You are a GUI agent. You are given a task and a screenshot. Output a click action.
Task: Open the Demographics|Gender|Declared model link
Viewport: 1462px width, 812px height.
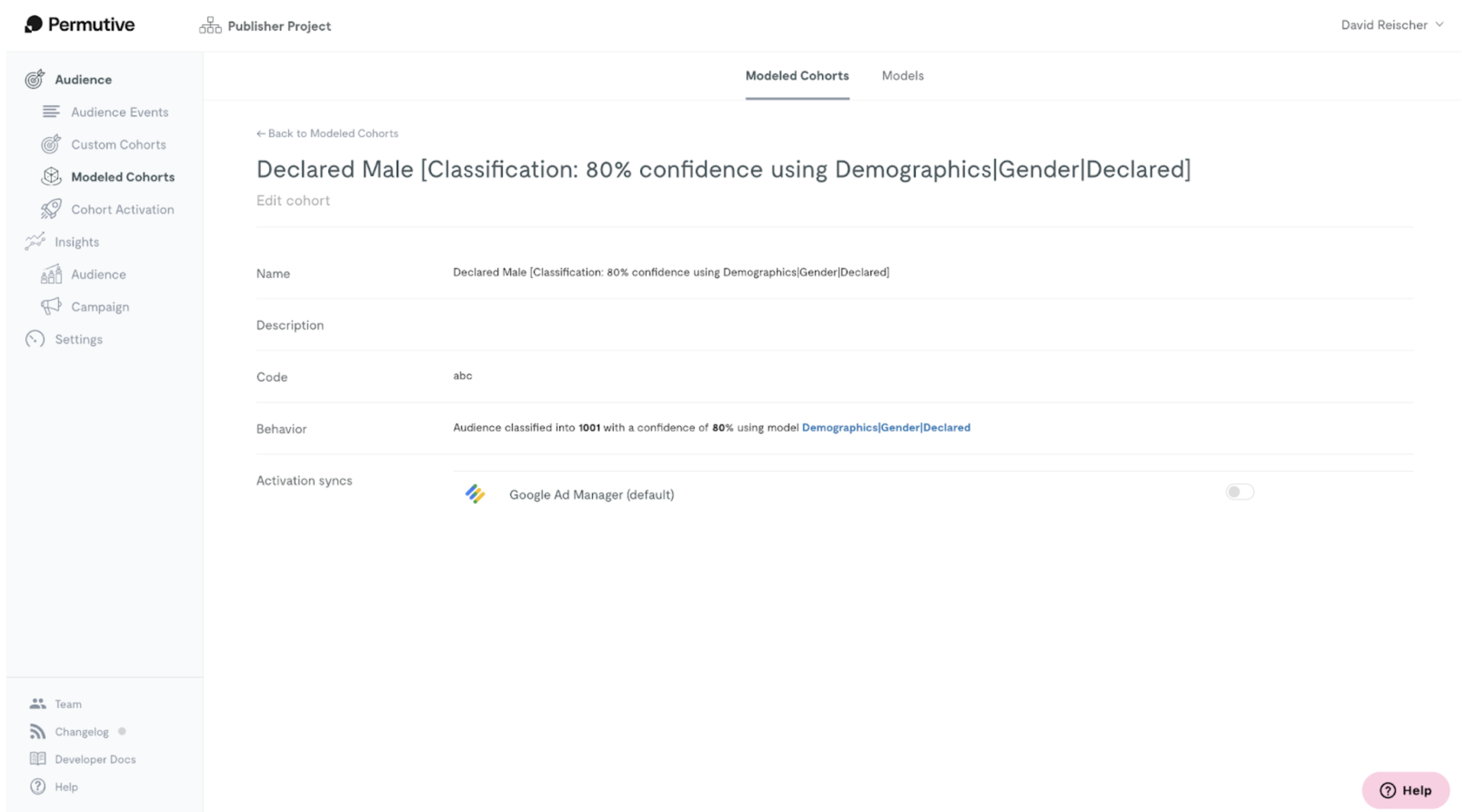click(x=886, y=427)
